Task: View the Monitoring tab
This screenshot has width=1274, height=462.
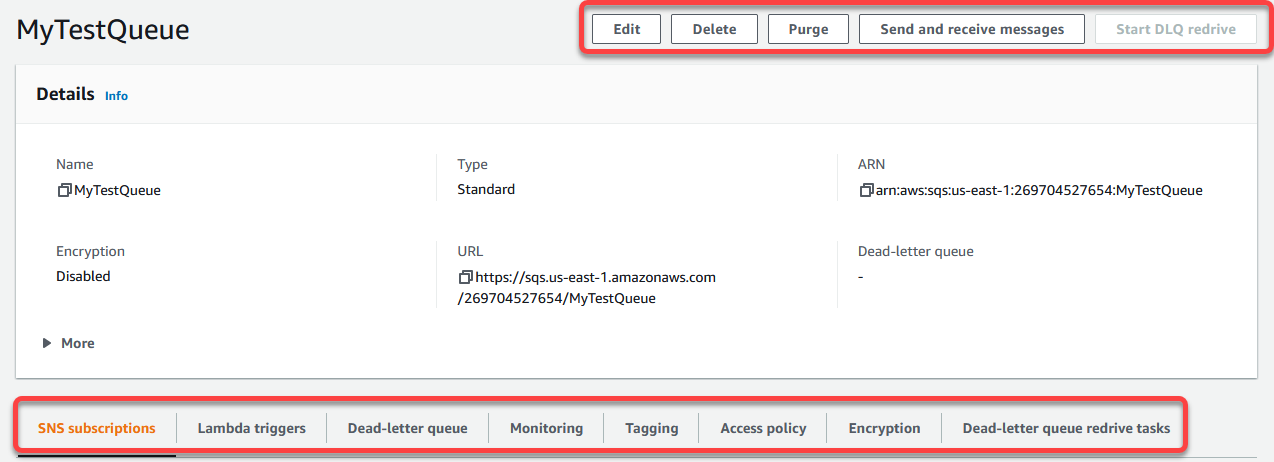Action: pos(546,428)
